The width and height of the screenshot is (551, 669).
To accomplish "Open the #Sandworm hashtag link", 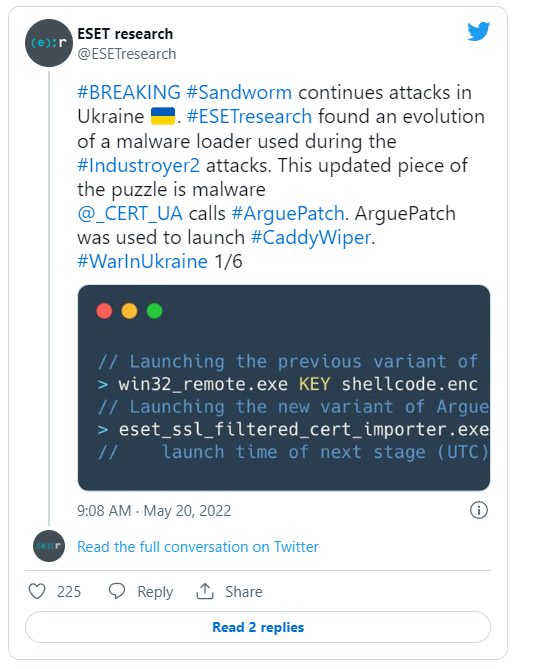I will point(239,92).
